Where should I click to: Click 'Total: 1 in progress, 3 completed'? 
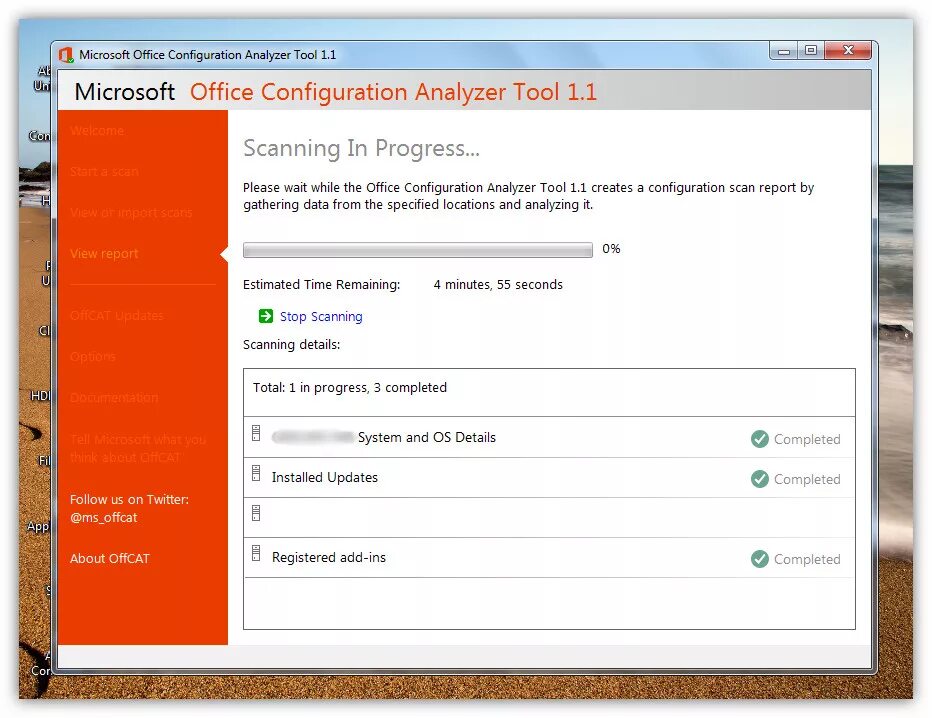(350, 388)
